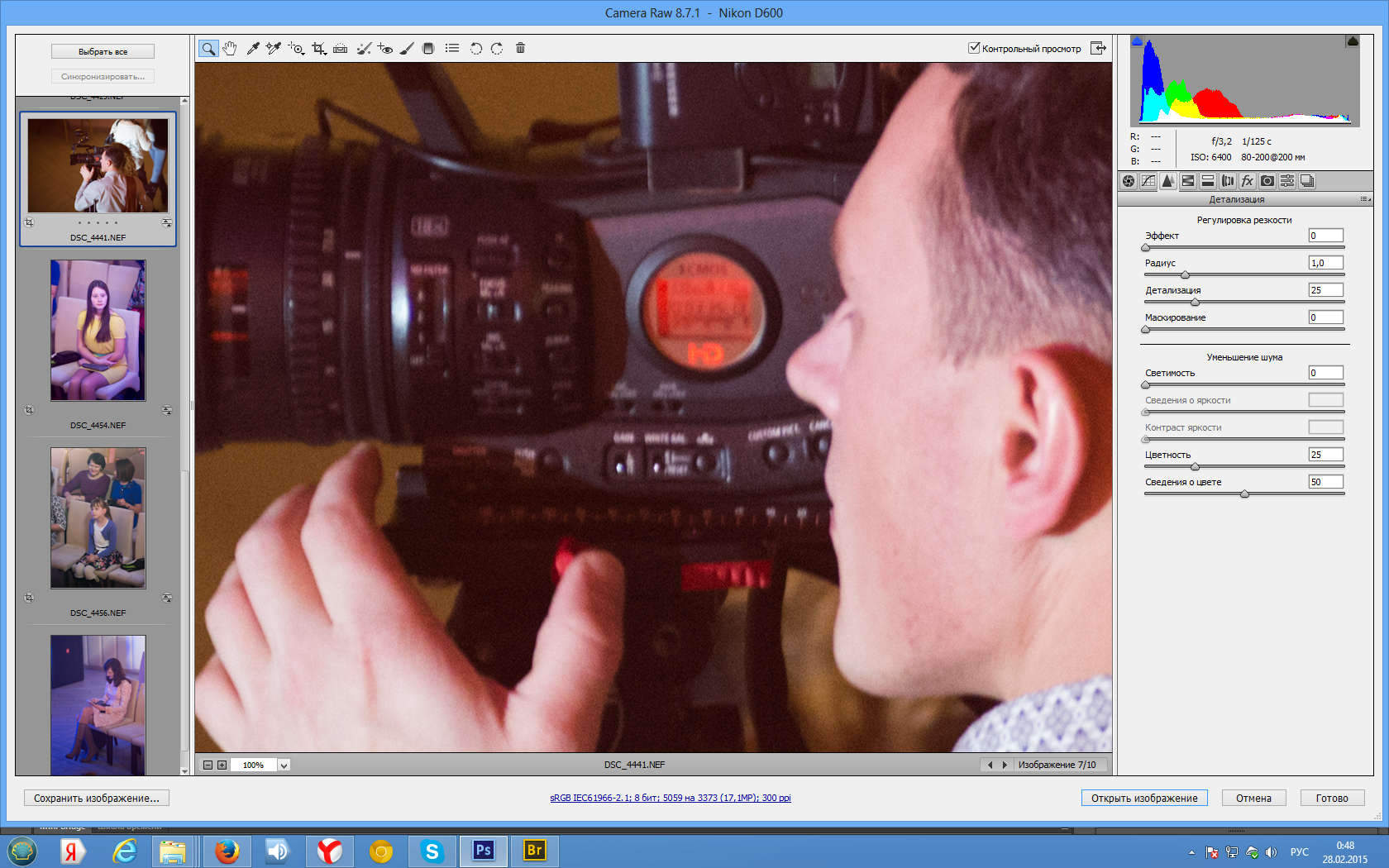This screenshot has width=1389, height=868.
Task: Select the Zoom tool
Action: tap(208, 48)
